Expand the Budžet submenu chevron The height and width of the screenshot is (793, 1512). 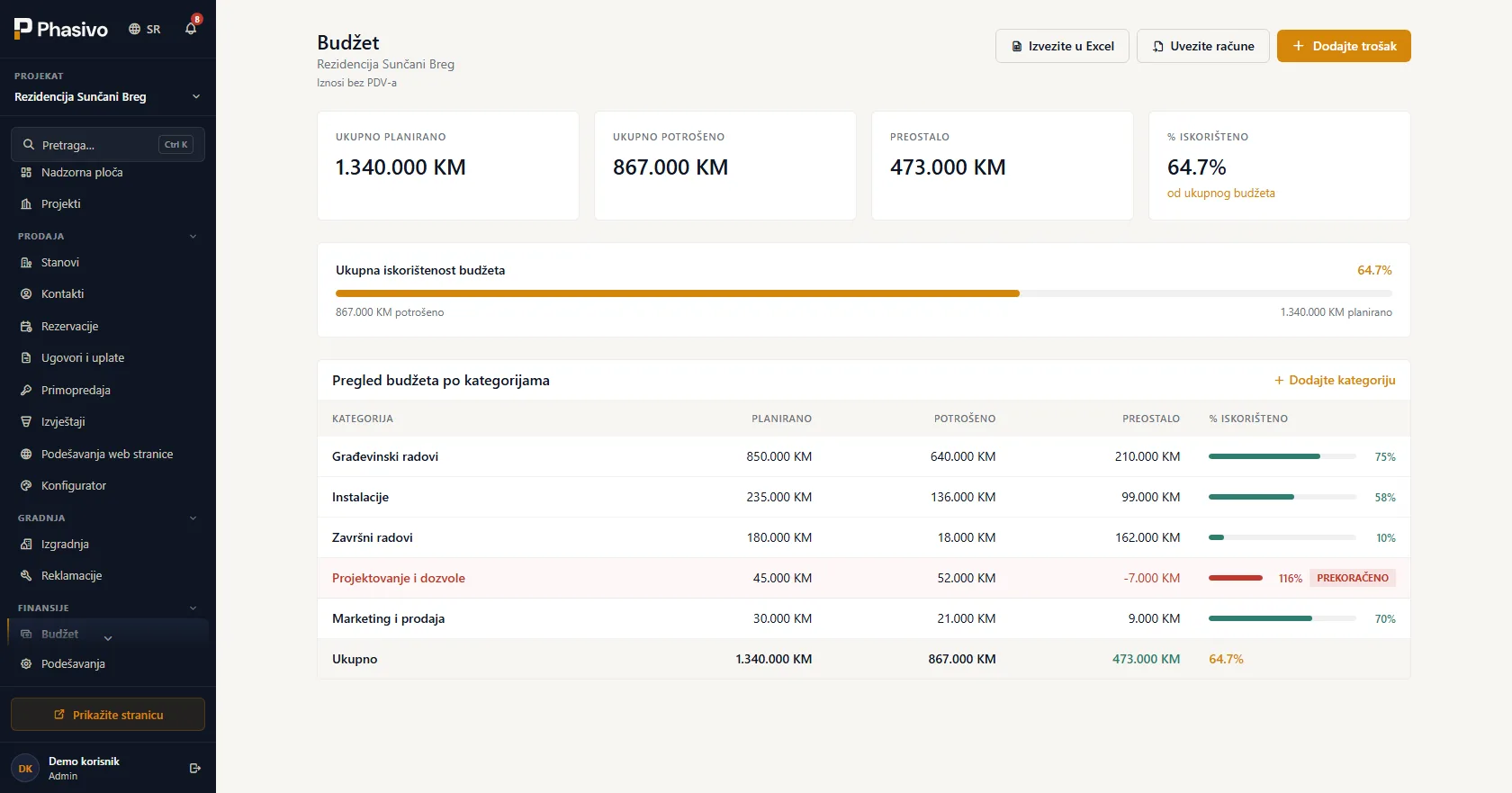coord(108,638)
